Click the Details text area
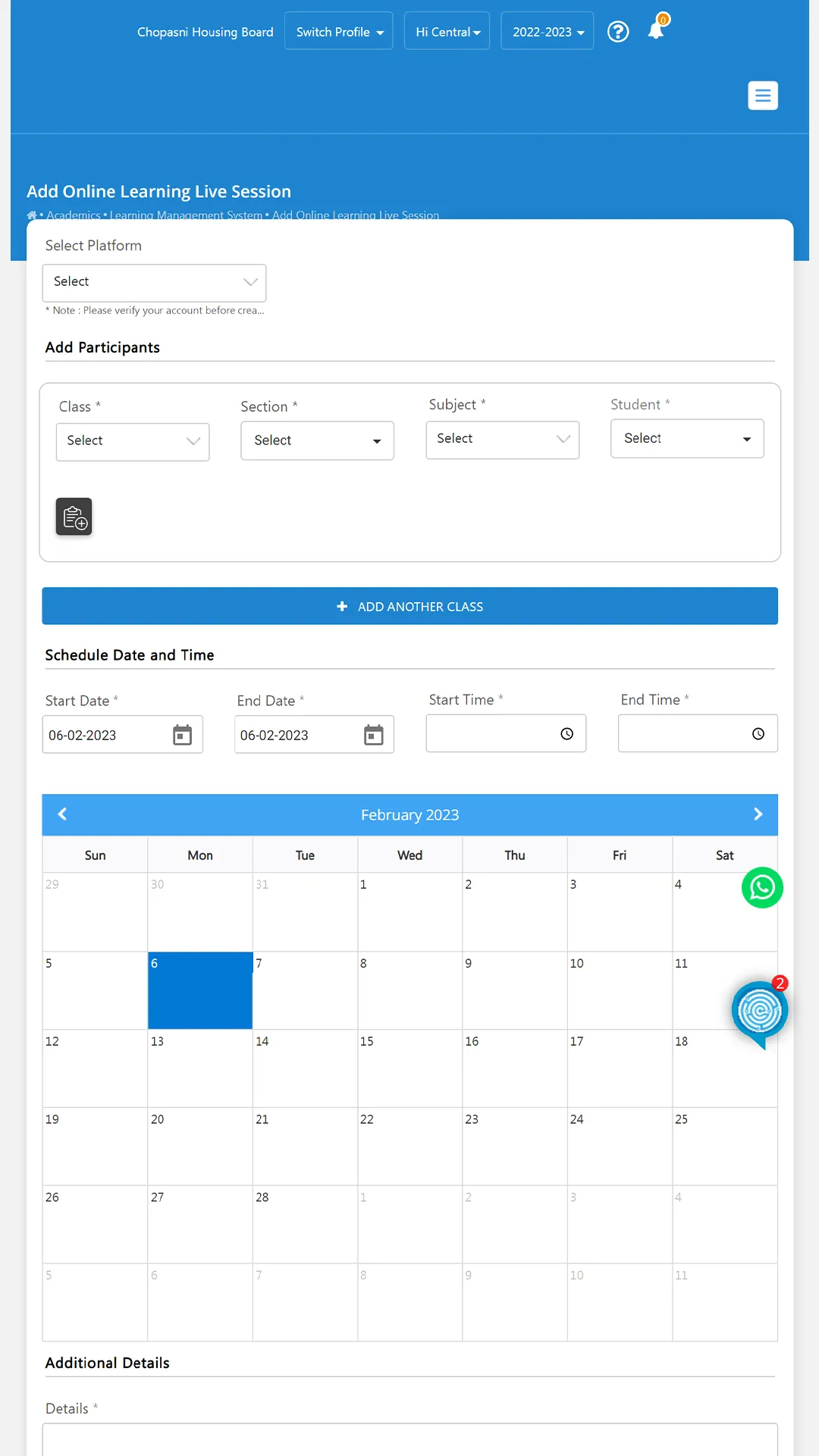The image size is (819, 1456). pyautogui.click(x=409, y=1439)
